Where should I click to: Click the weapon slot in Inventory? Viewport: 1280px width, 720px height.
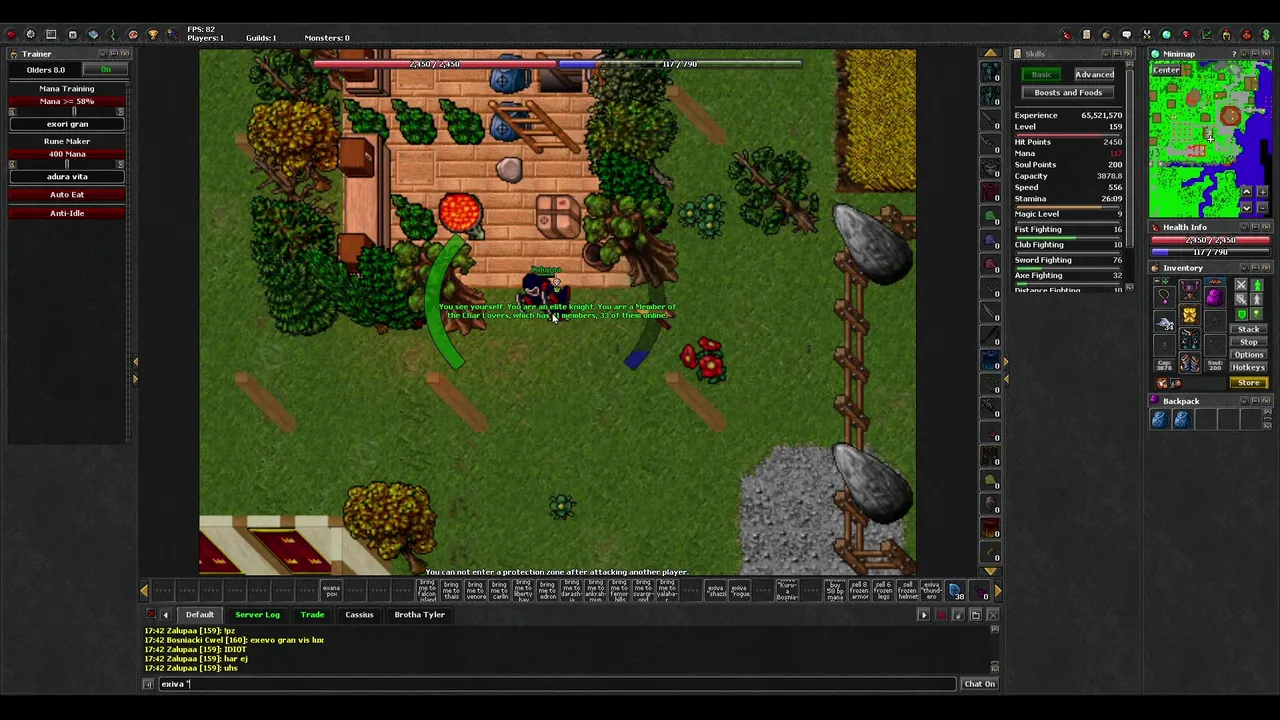coord(1164,323)
